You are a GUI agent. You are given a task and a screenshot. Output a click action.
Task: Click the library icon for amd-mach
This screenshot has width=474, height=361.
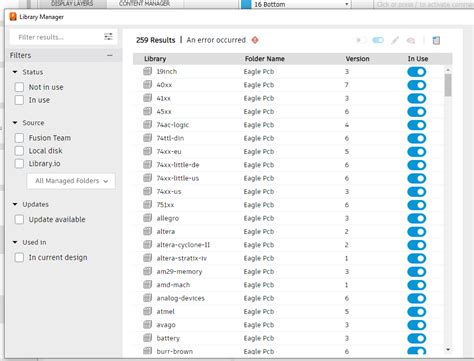pos(147,285)
